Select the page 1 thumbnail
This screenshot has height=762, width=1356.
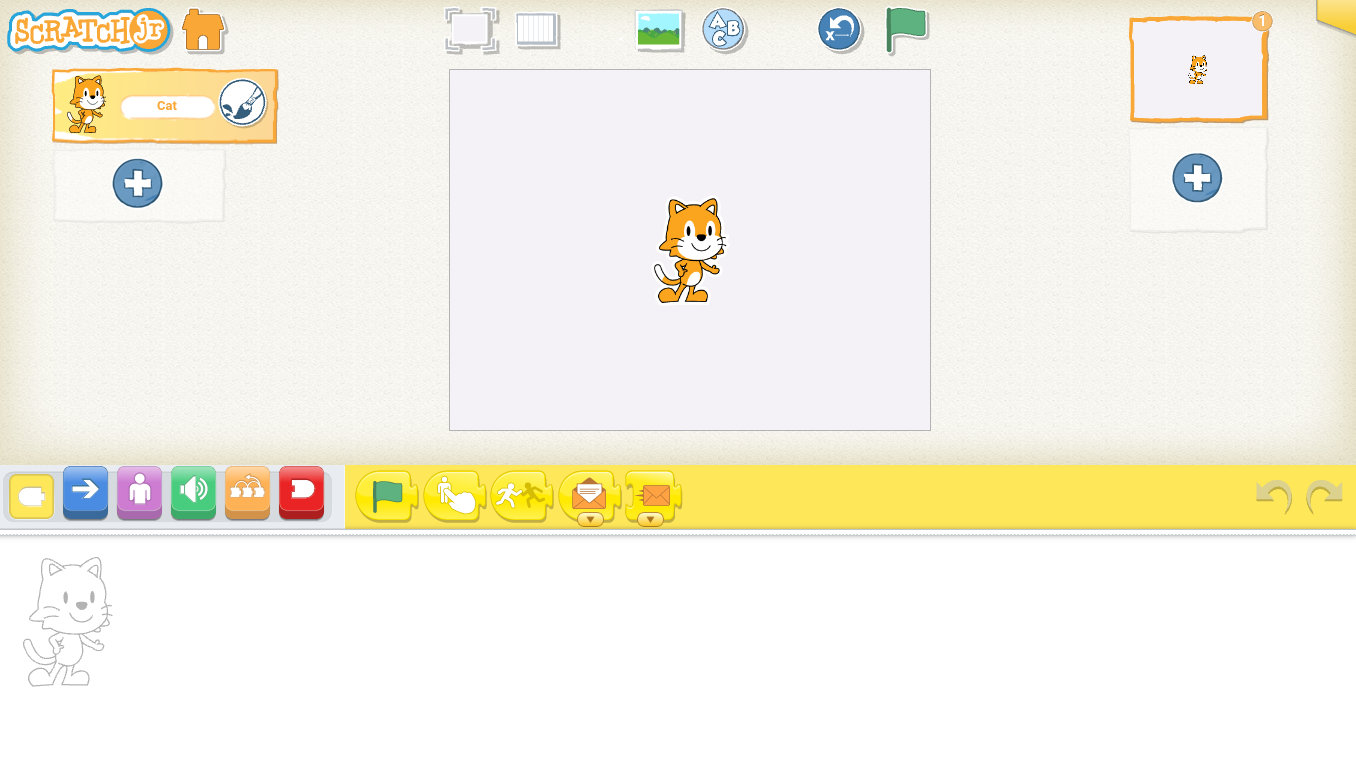click(1198, 67)
